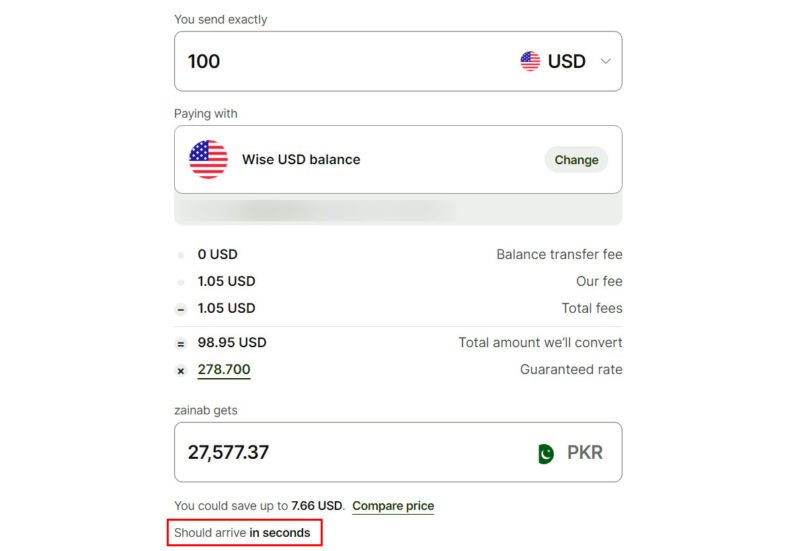Click the equals symbol beside 98.95 USD
The width and height of the screenshot is (800, 551).
click(181, 343)
